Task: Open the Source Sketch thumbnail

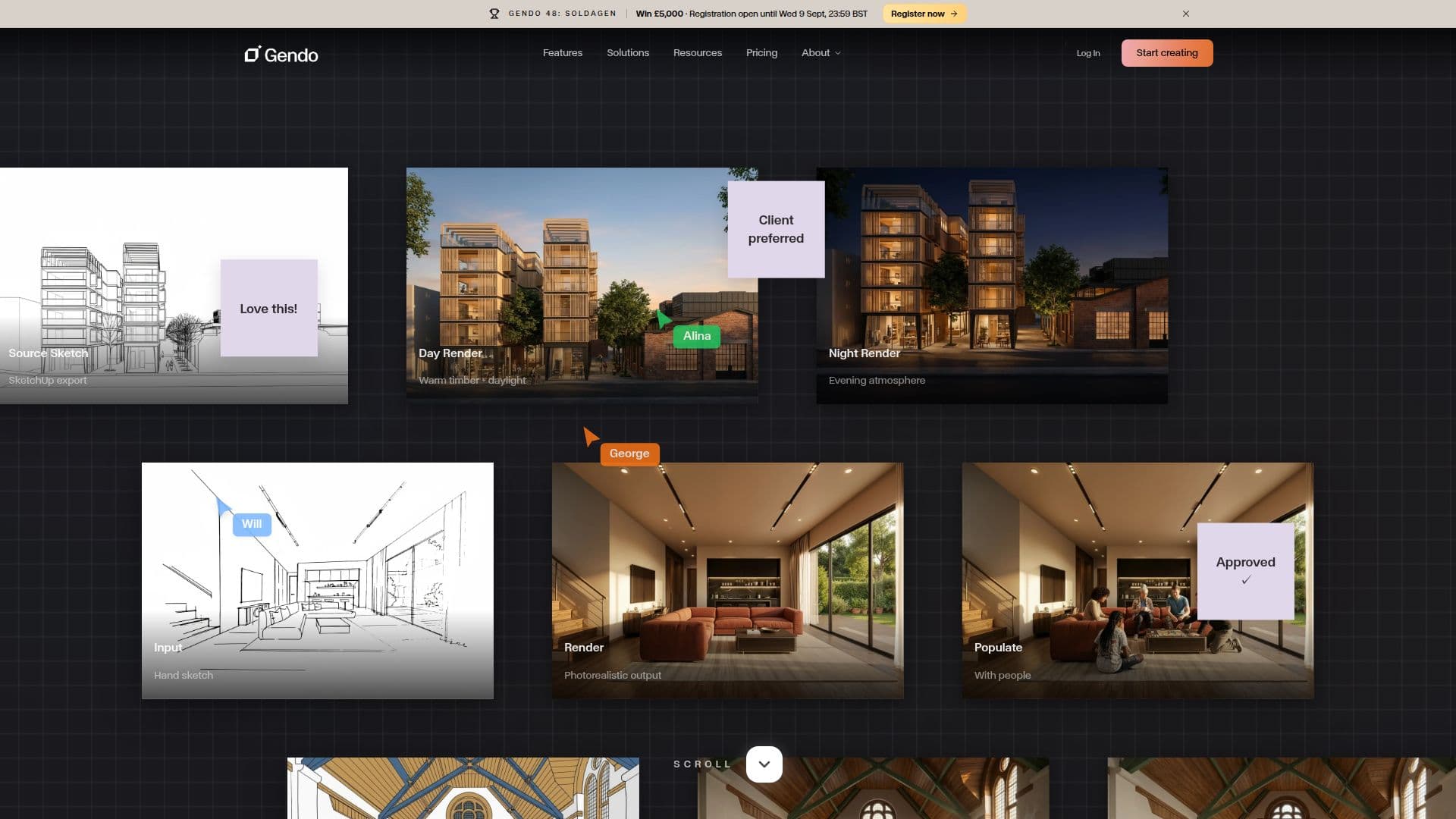Action: click(174, 286)
